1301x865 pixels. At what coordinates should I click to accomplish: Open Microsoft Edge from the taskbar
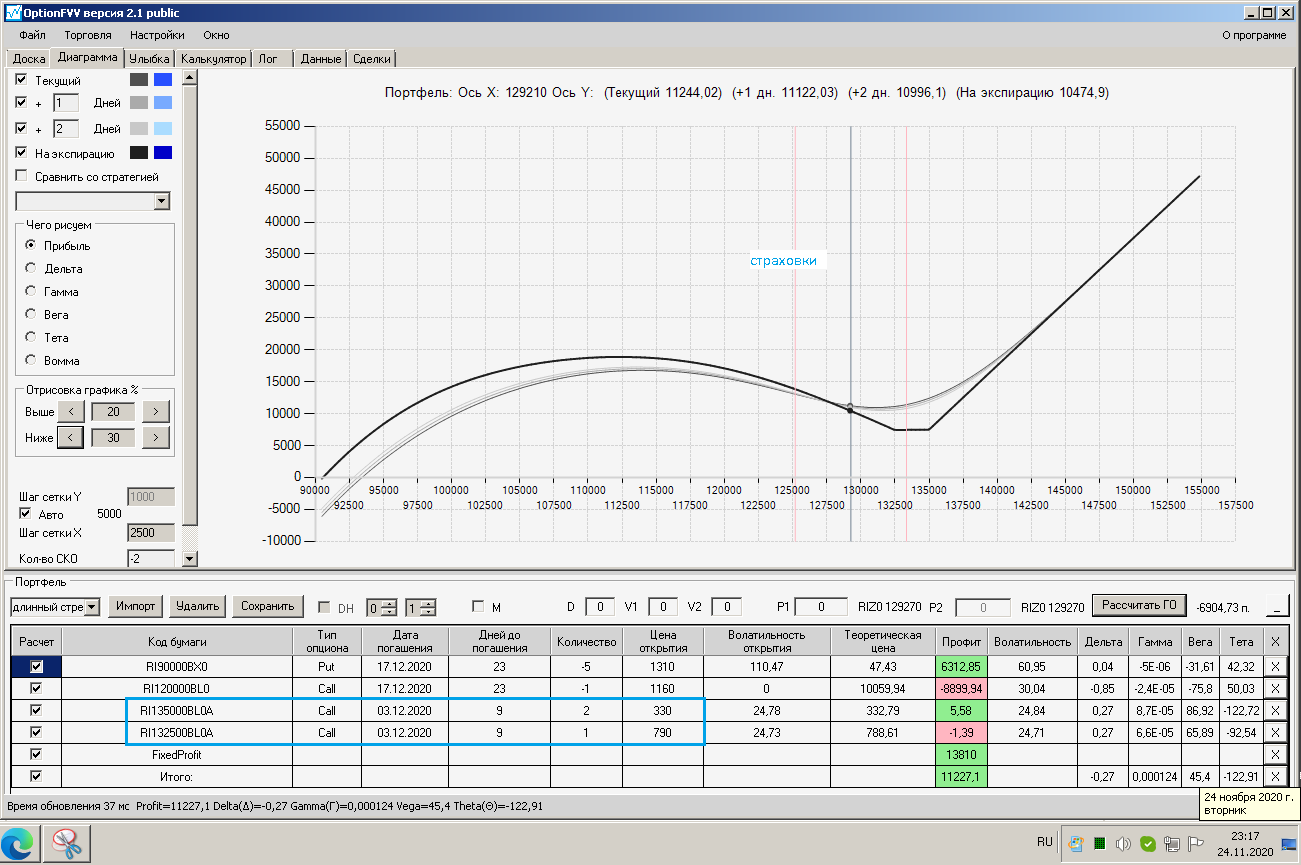click(22, 842)
